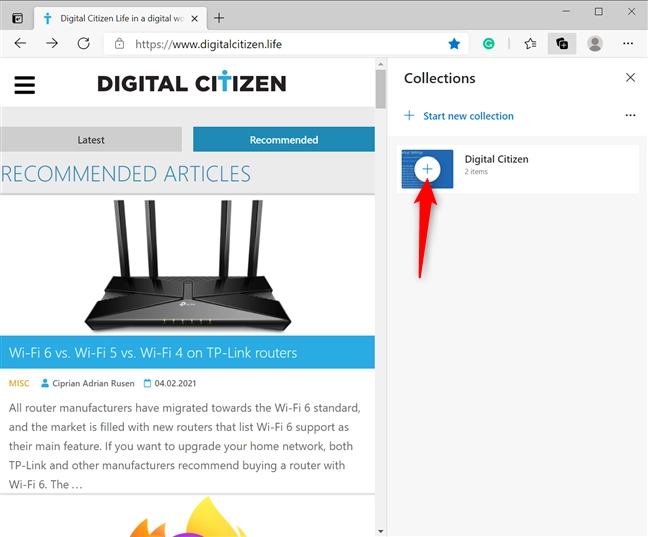The width and height of the screenshot is (648, 537).
Task: Switch to the Latest tab
Action: point(91,140)
